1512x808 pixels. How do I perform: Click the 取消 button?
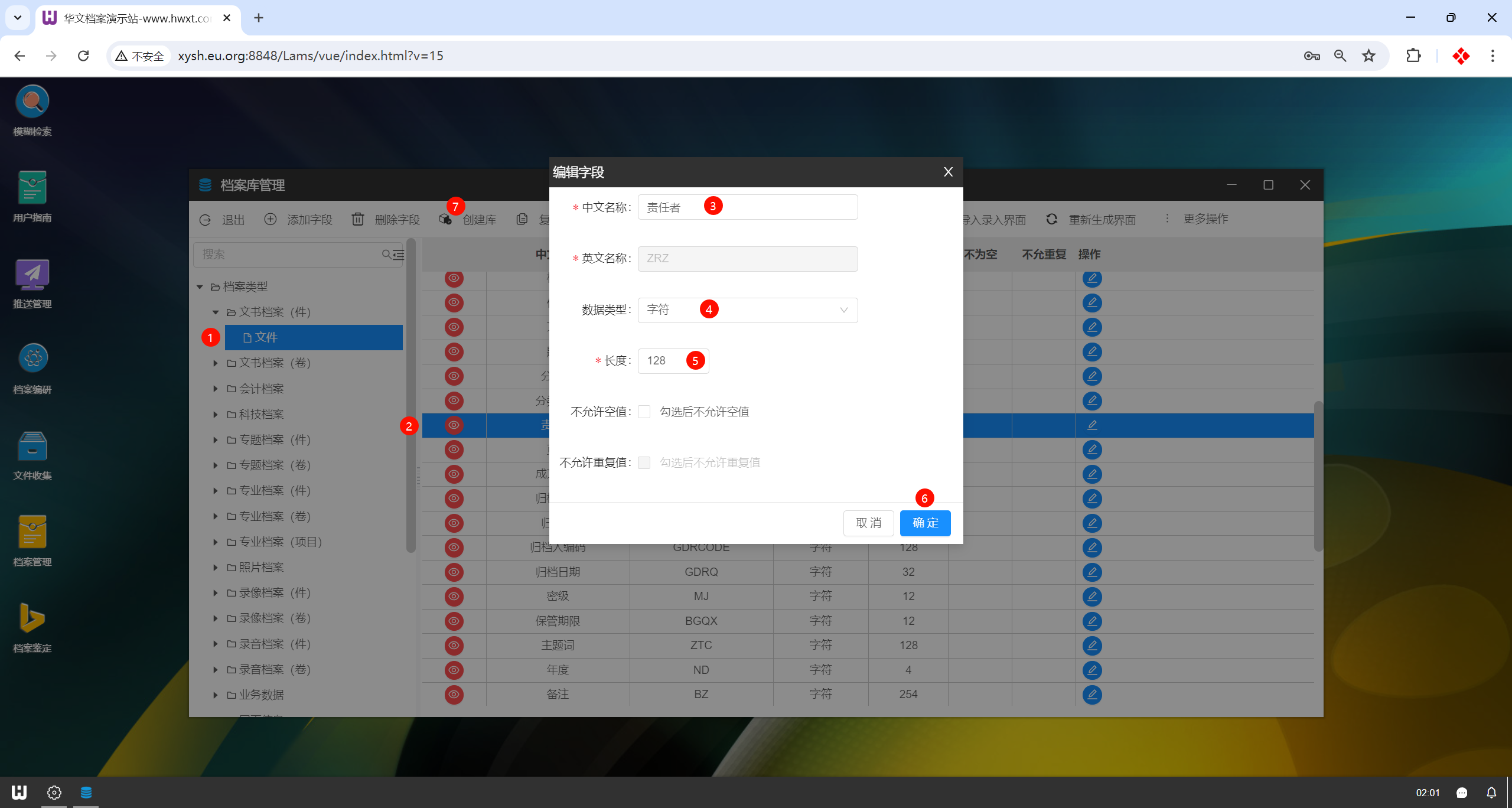click(868, 523)
